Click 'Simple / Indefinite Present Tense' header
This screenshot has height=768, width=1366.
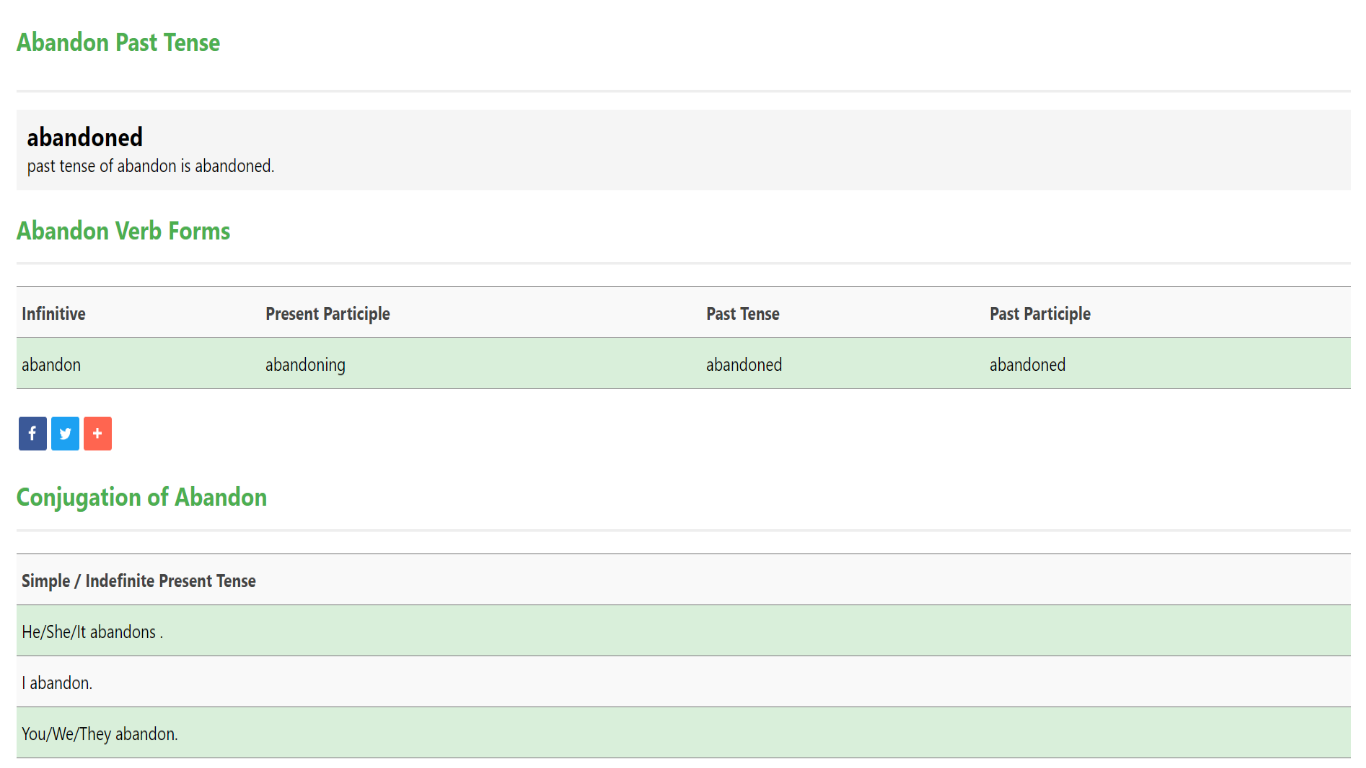click(138, 581)
